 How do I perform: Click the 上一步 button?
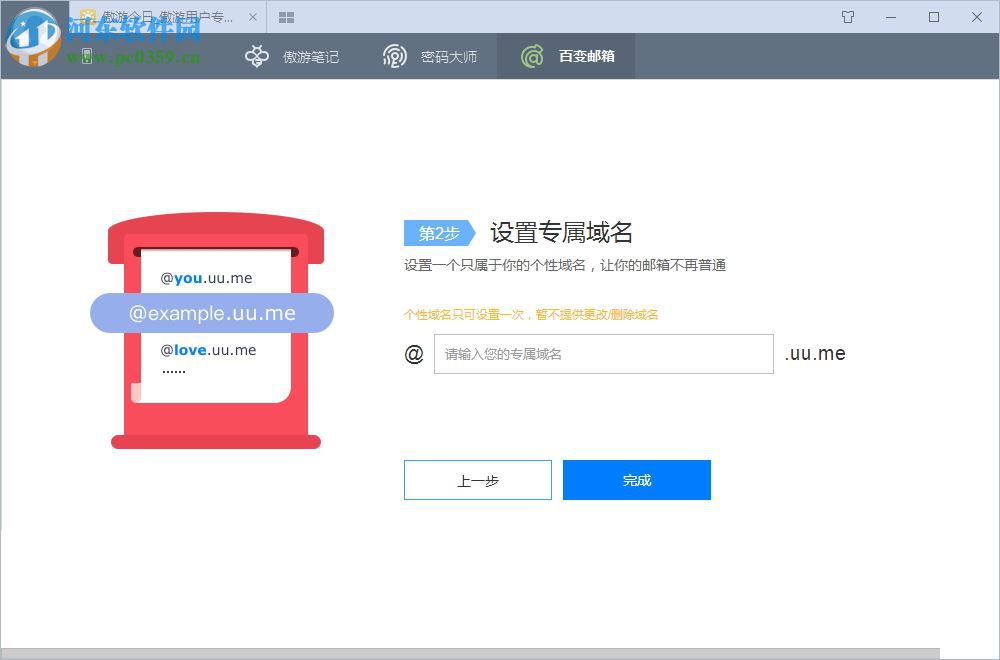point(477,480)
